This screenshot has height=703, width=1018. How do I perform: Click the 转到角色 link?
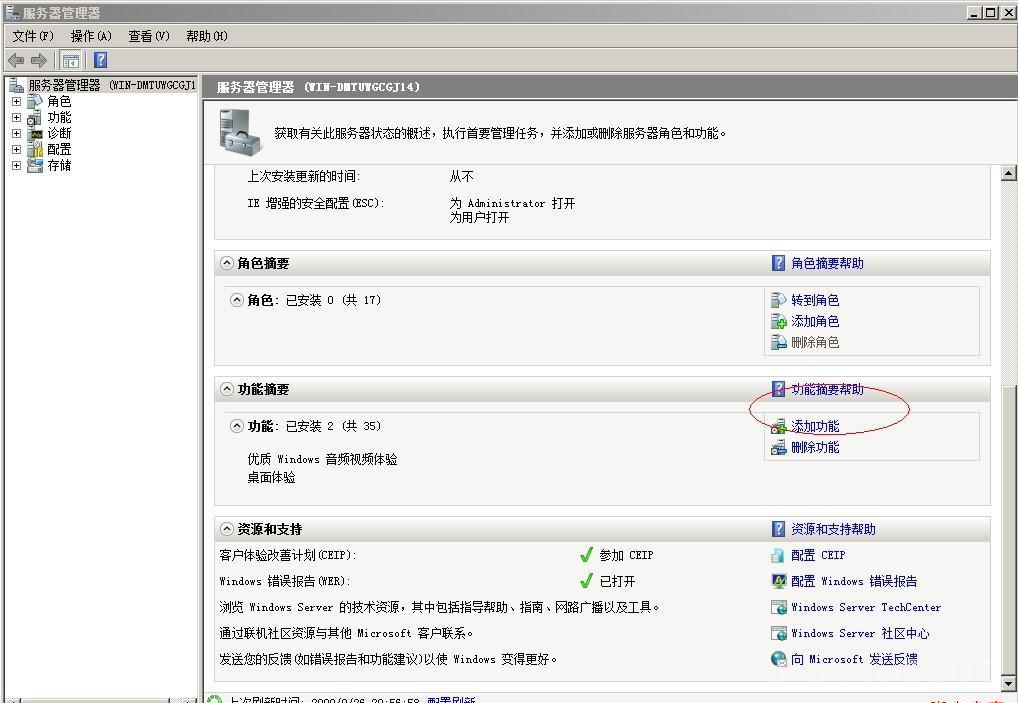tap(815, 300)
